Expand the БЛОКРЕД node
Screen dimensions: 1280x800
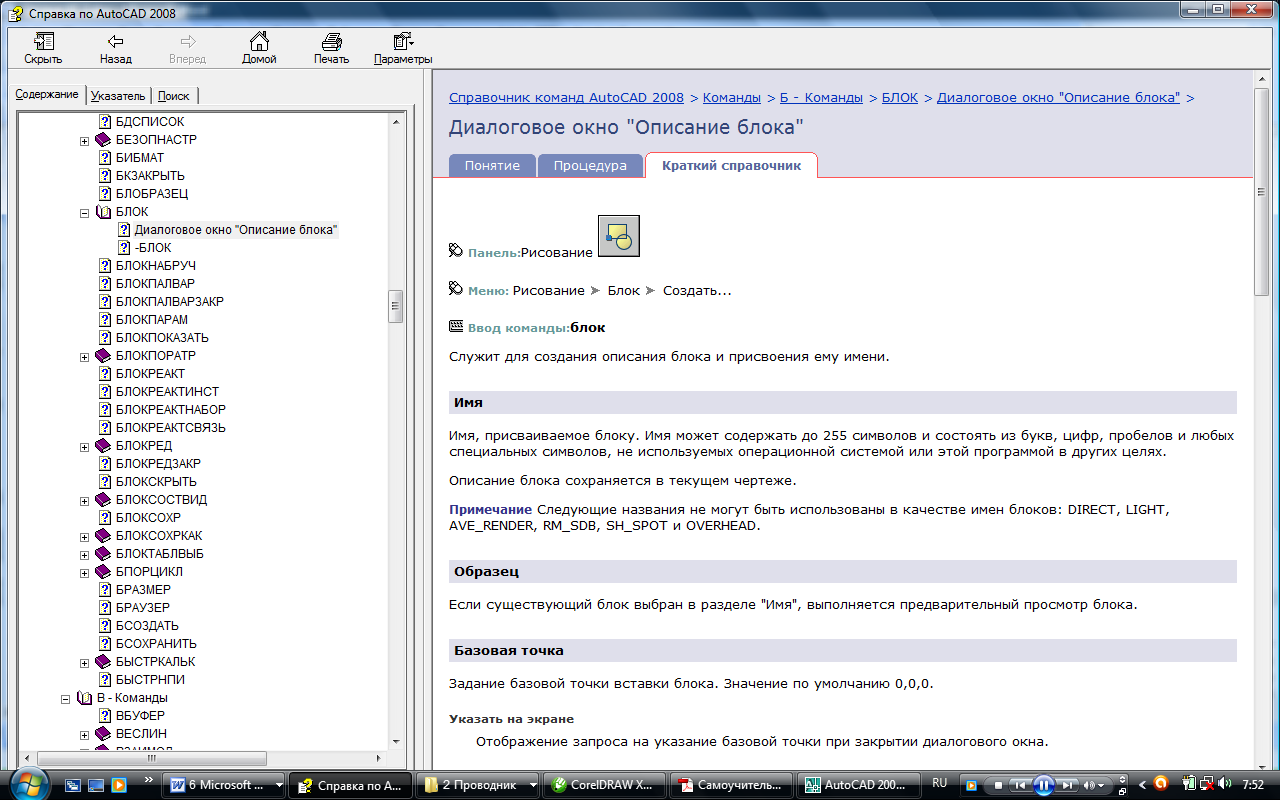(x=85, y=446)
